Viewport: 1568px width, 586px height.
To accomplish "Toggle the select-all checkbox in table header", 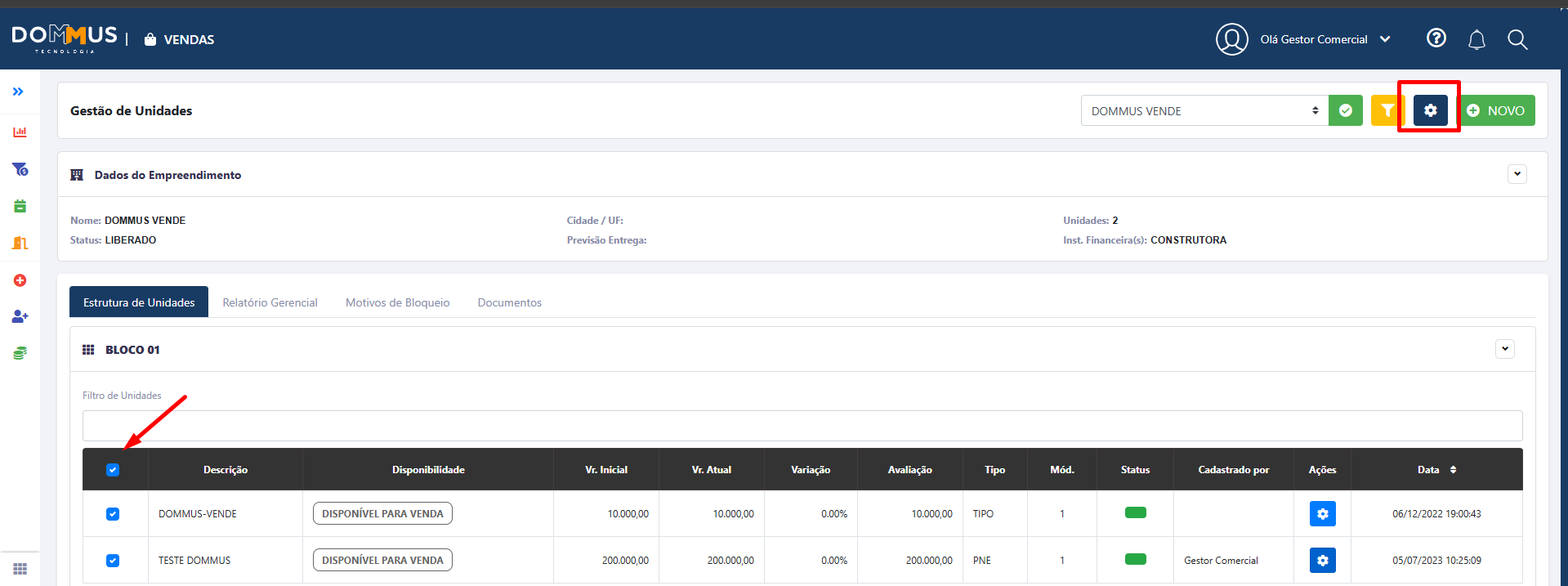I will [x=113, y=470].
